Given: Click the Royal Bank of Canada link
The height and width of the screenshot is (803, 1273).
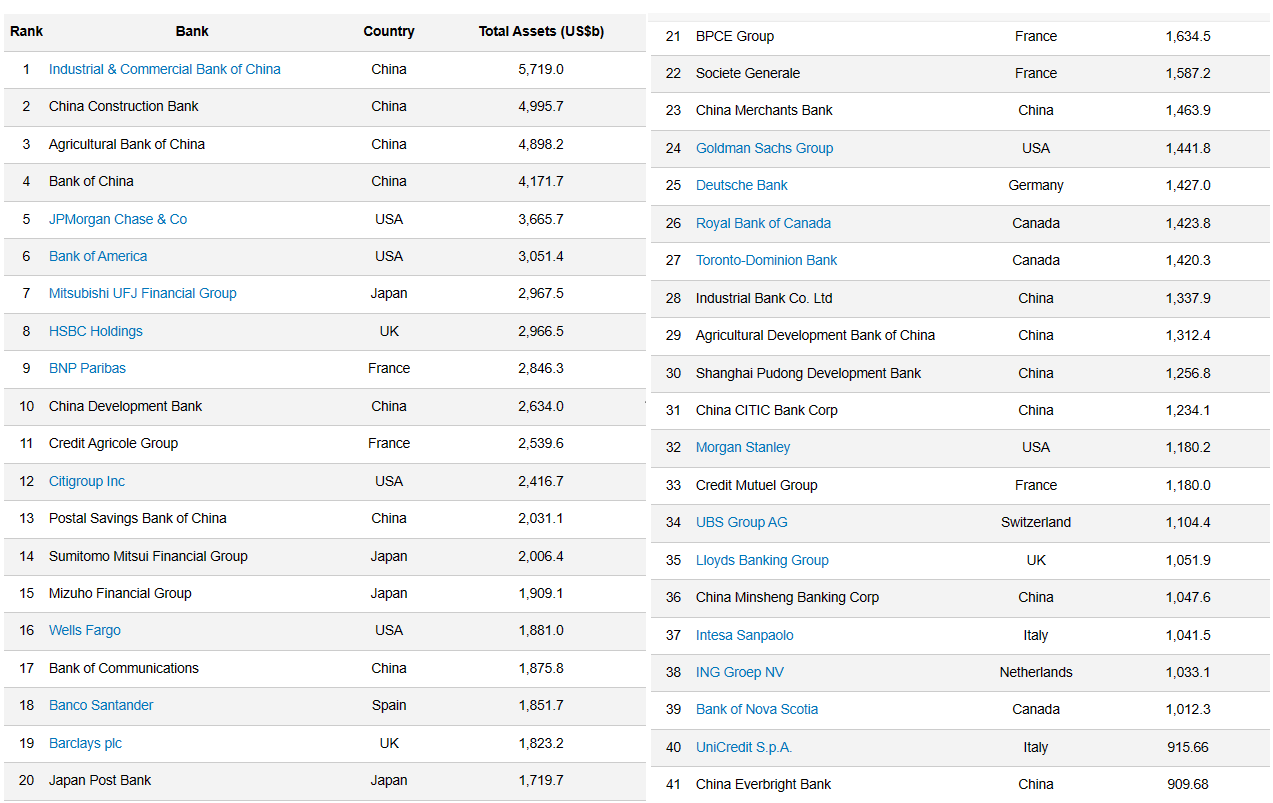Looking at the screenshot, I should point(763,223).
